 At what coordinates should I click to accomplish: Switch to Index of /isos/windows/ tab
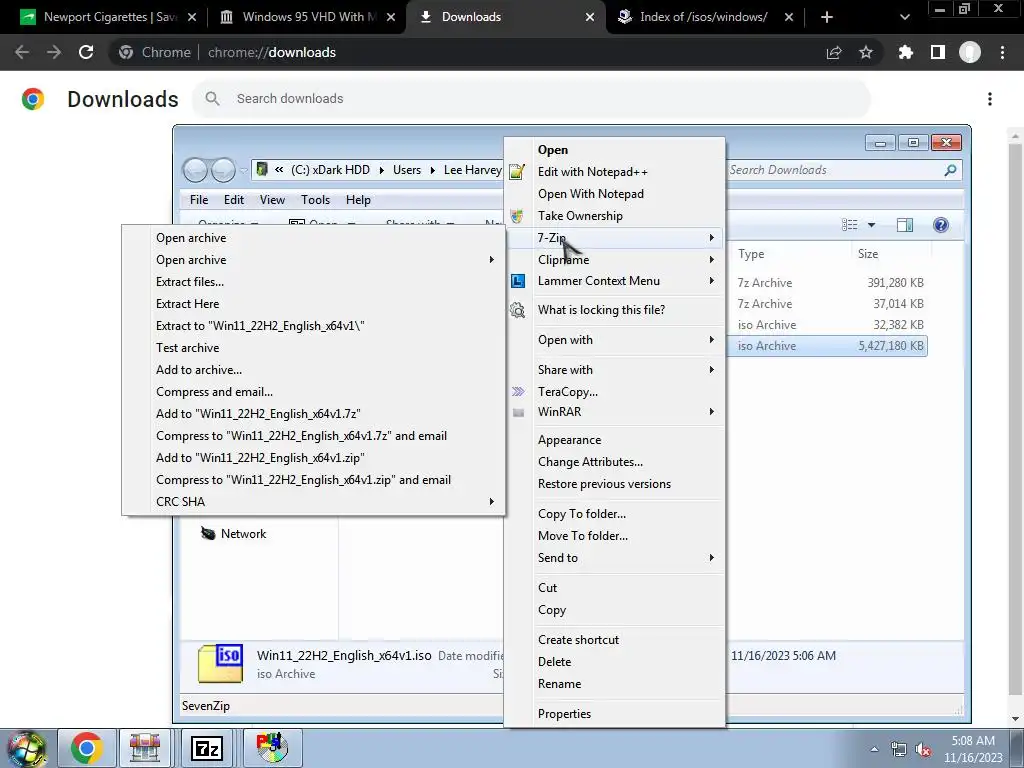coord(705,17)
